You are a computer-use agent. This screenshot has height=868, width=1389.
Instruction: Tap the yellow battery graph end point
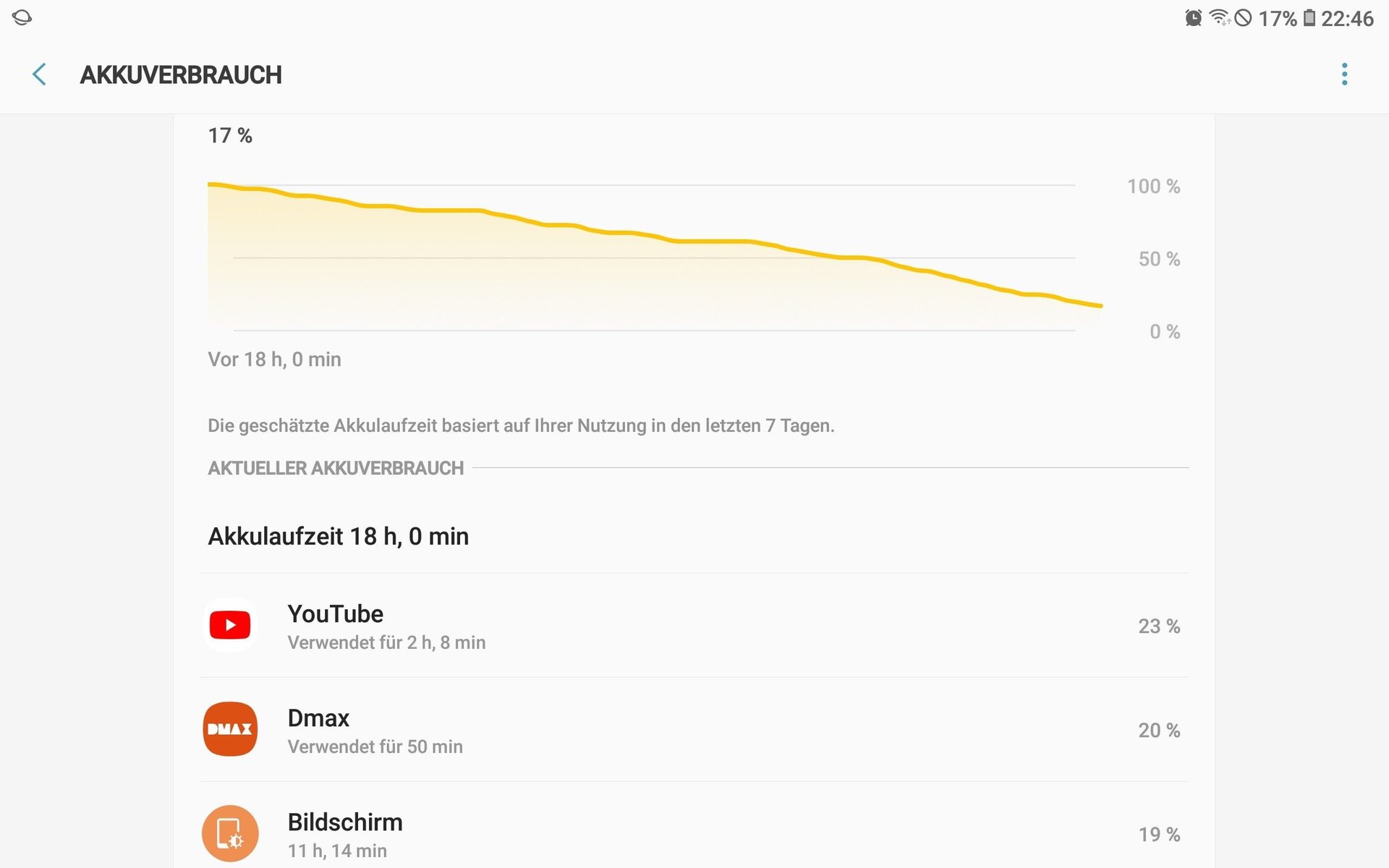coord(1100,306)
